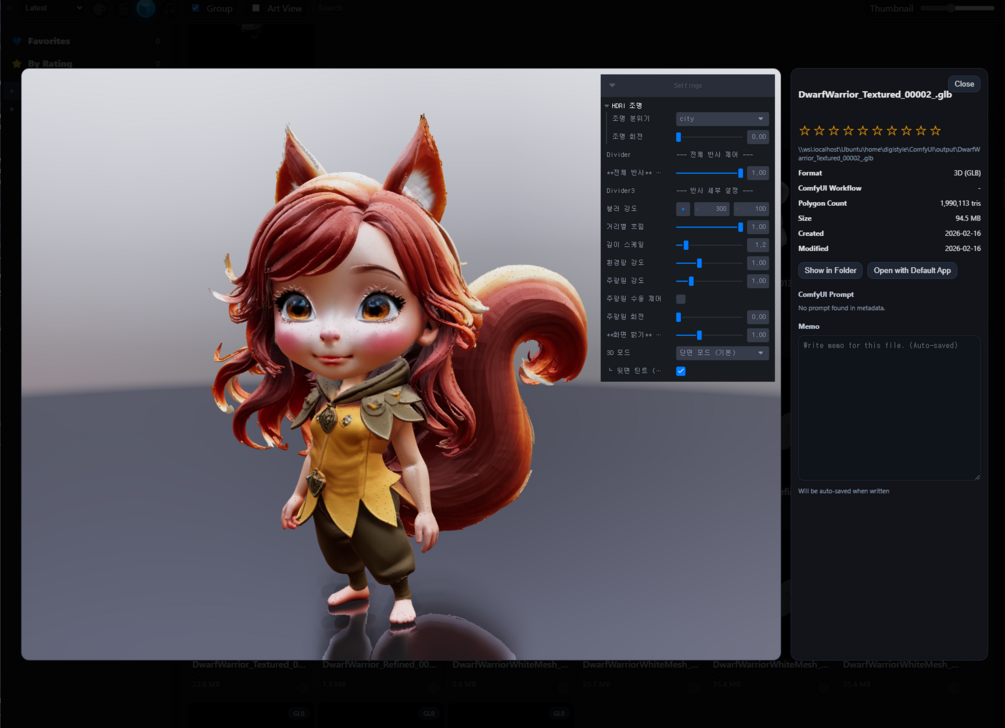Open the Latest sort dropdown in background
This screenshot has height=728, width=1005.
53,8
